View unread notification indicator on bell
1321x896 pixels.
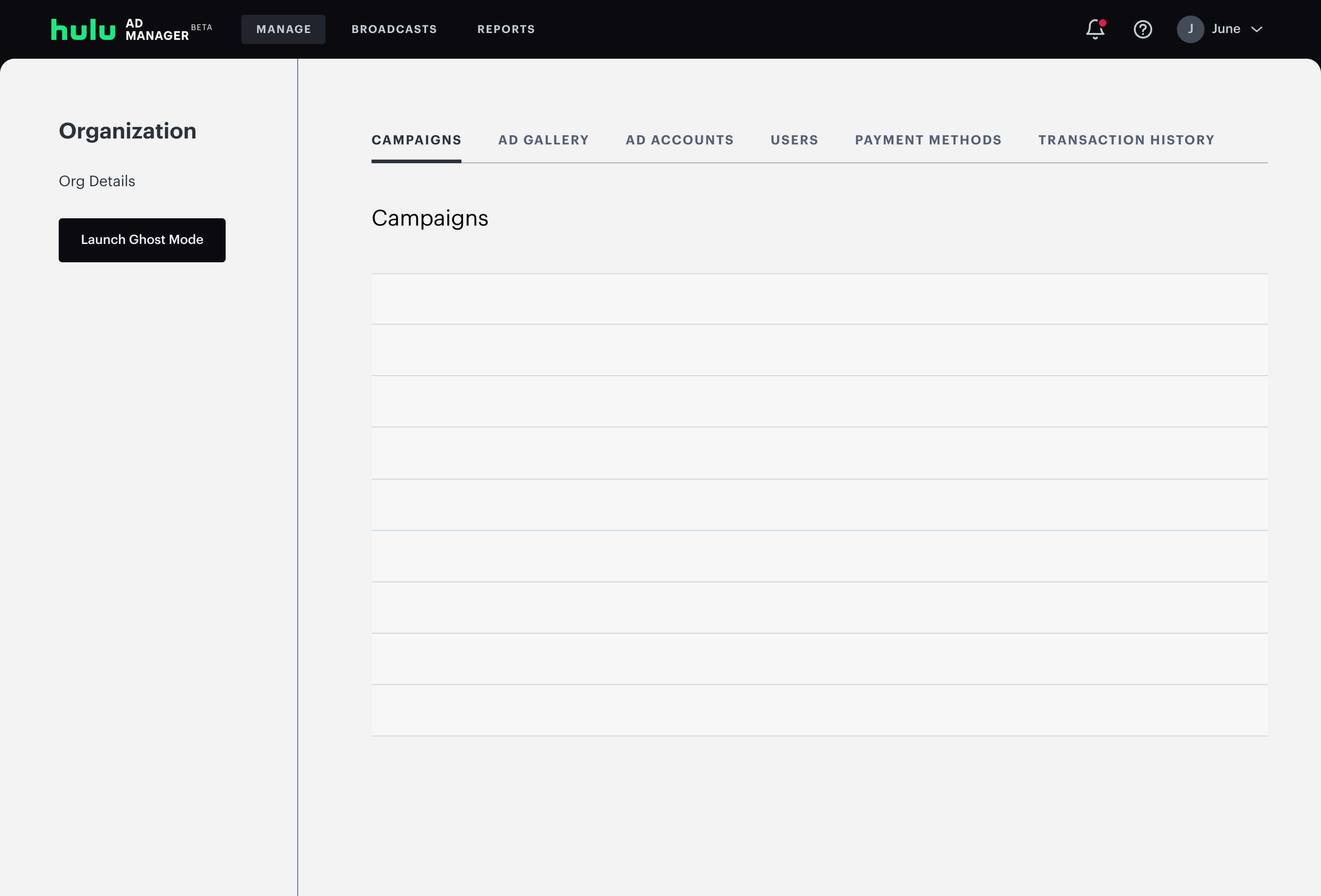tap(1102, 23)
